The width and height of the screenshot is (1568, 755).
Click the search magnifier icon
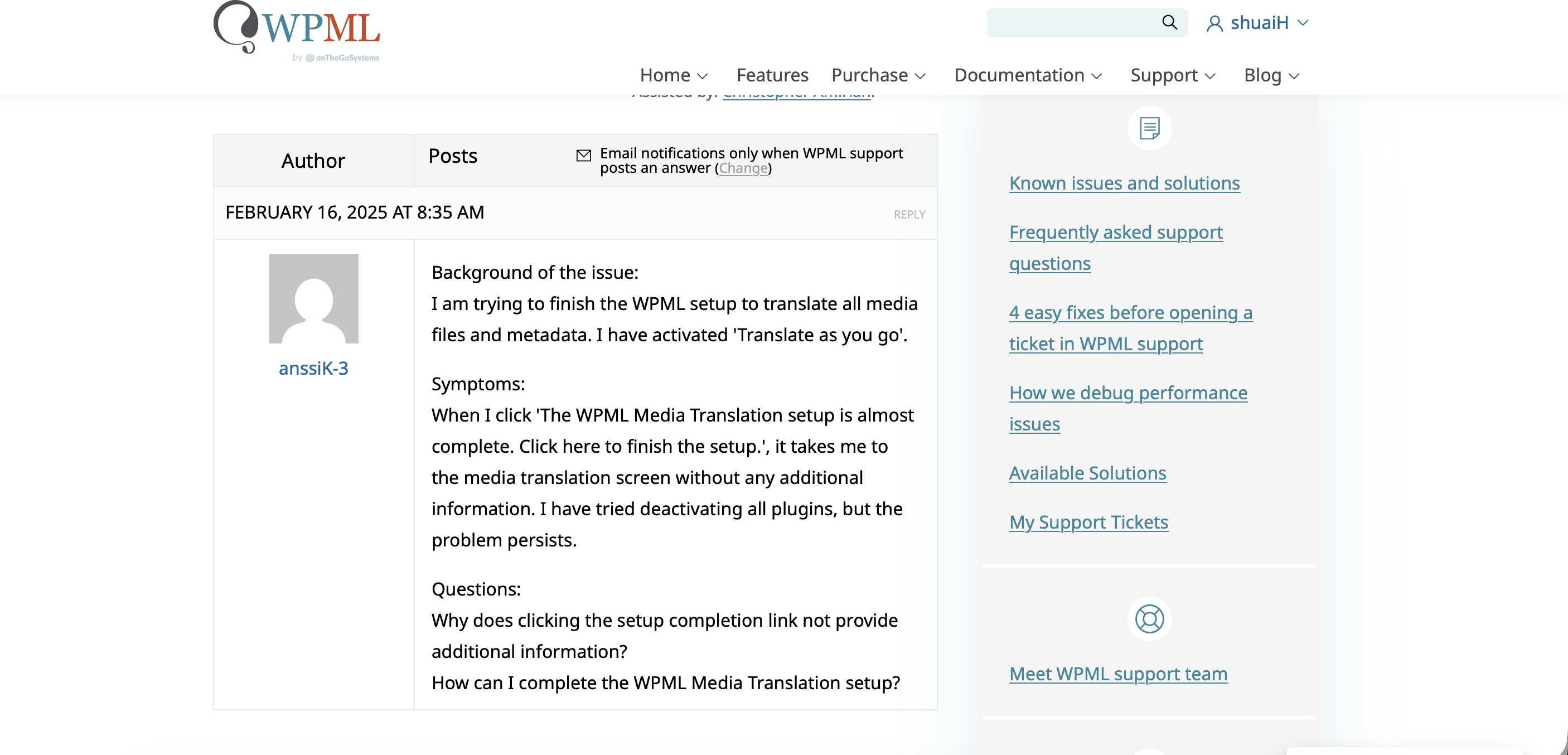pos(1169,22)
